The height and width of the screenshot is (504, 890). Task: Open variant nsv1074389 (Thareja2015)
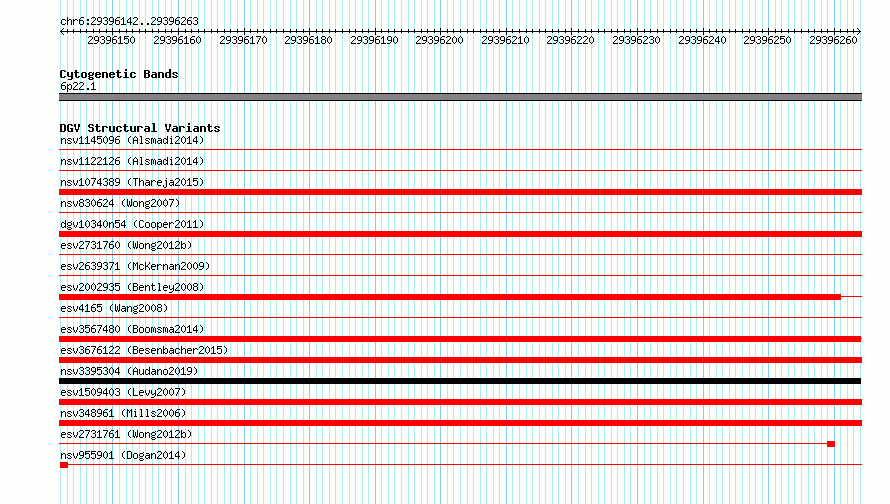tap(132, 182)
